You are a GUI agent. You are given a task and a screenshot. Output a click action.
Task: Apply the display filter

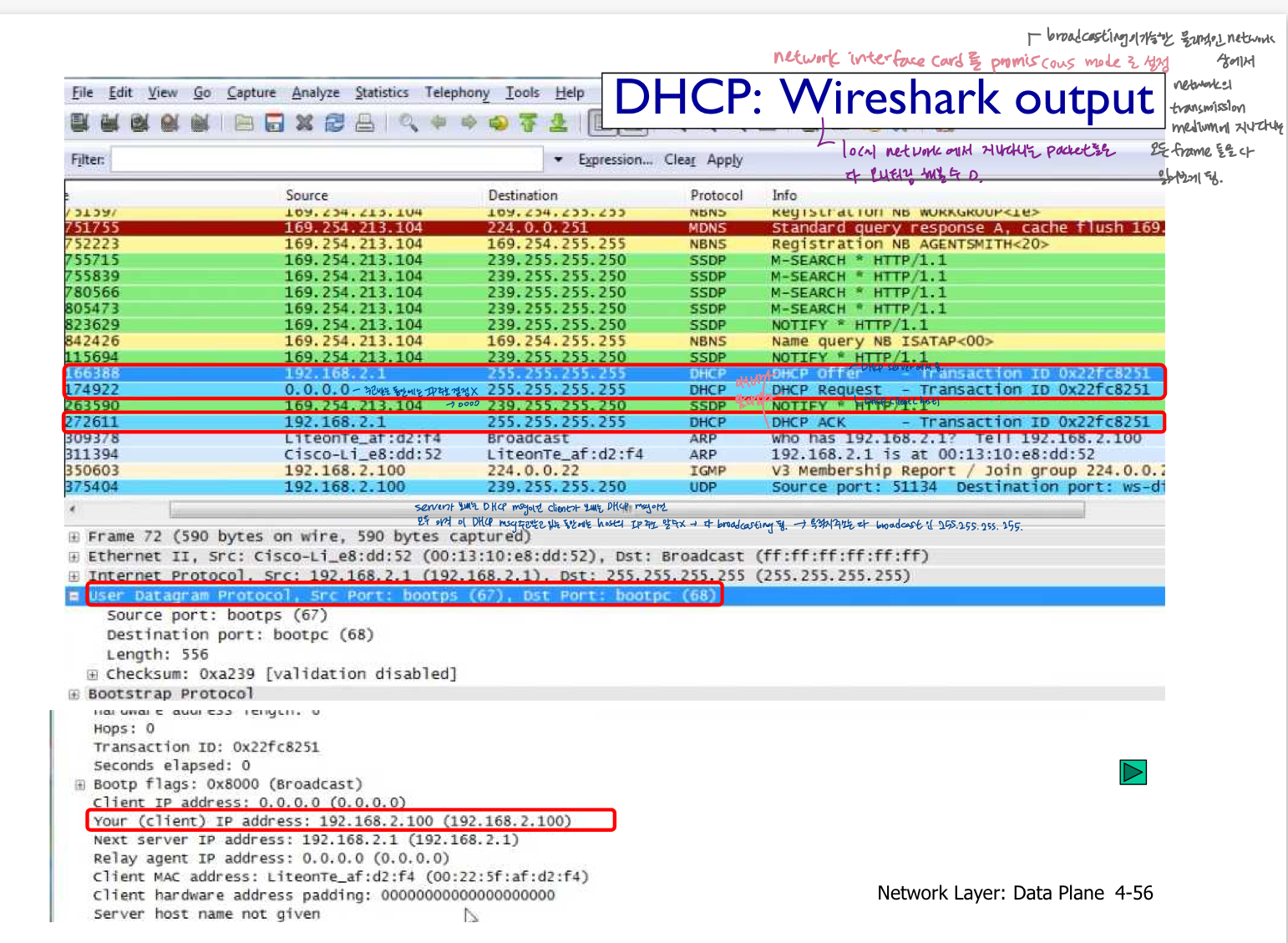(x=724, y=160)
